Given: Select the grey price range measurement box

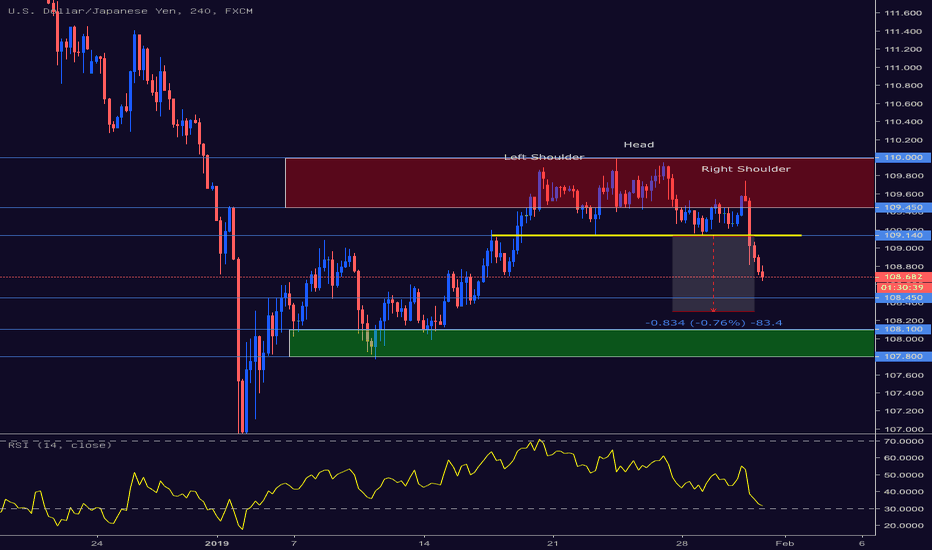Looking at the screenshot, I should [x=713, y=274].
